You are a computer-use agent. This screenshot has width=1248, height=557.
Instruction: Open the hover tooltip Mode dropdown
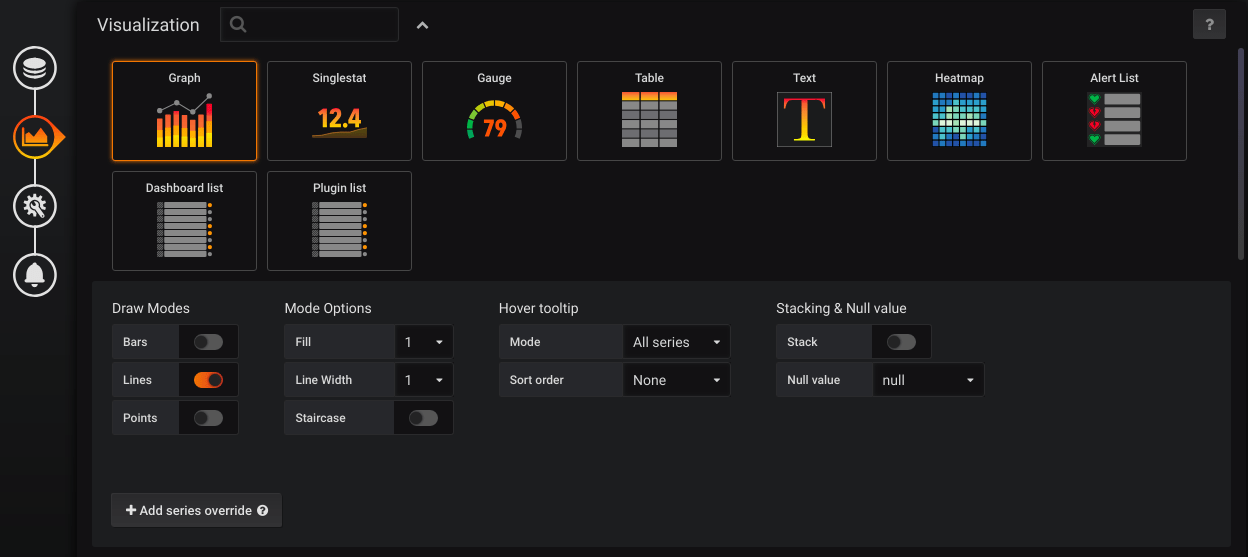point(676,342)
